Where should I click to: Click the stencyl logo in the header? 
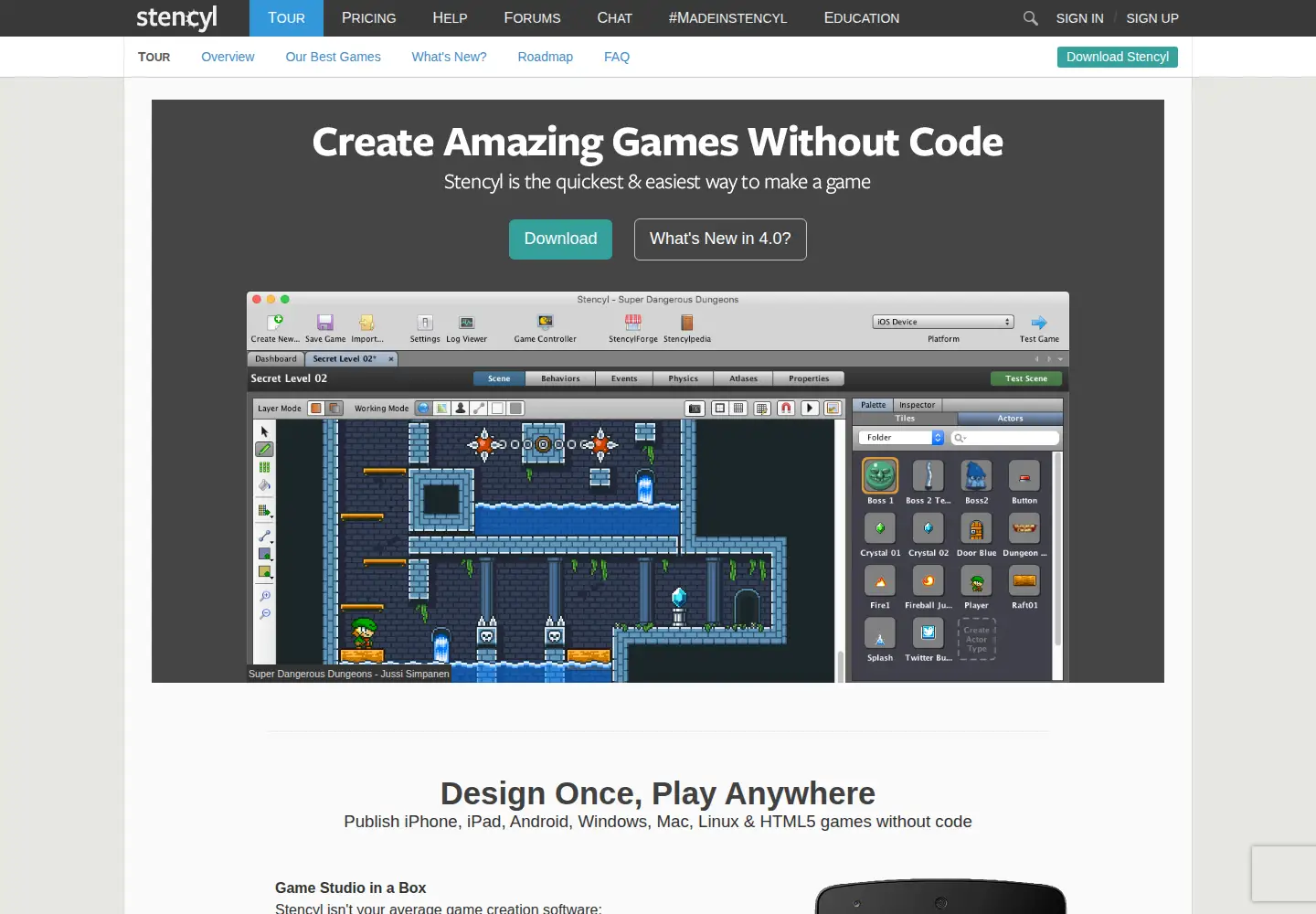[176, 18]
